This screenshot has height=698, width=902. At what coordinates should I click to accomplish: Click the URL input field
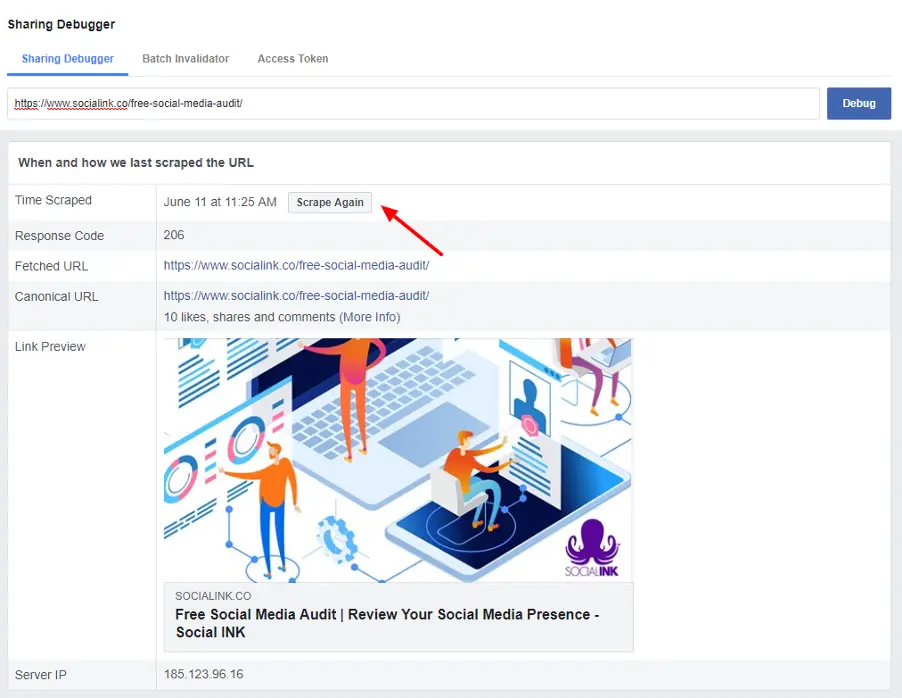[x=413, y=104]
